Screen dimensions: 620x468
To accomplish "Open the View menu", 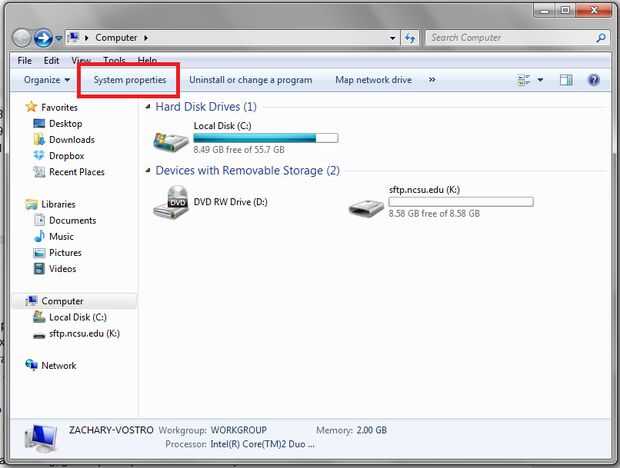I will [81, 60].
